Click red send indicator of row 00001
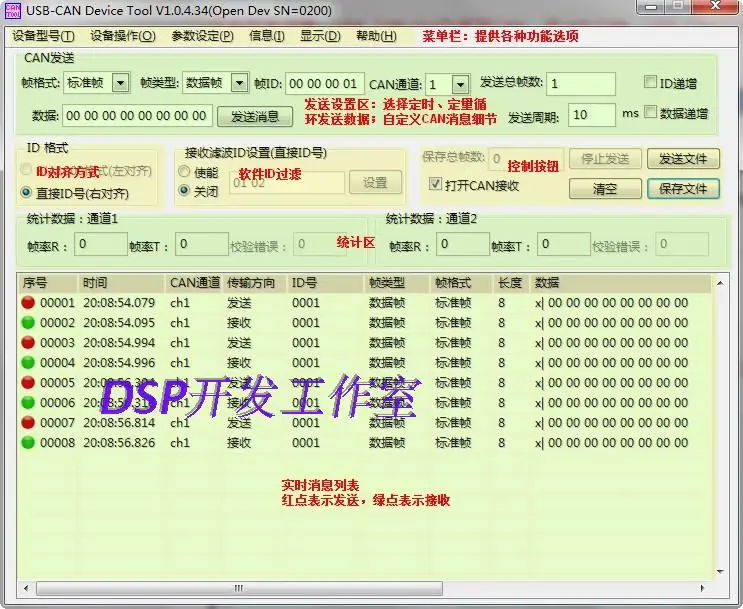Viewport: 743px width, 609px height. (x=28, y=302)
